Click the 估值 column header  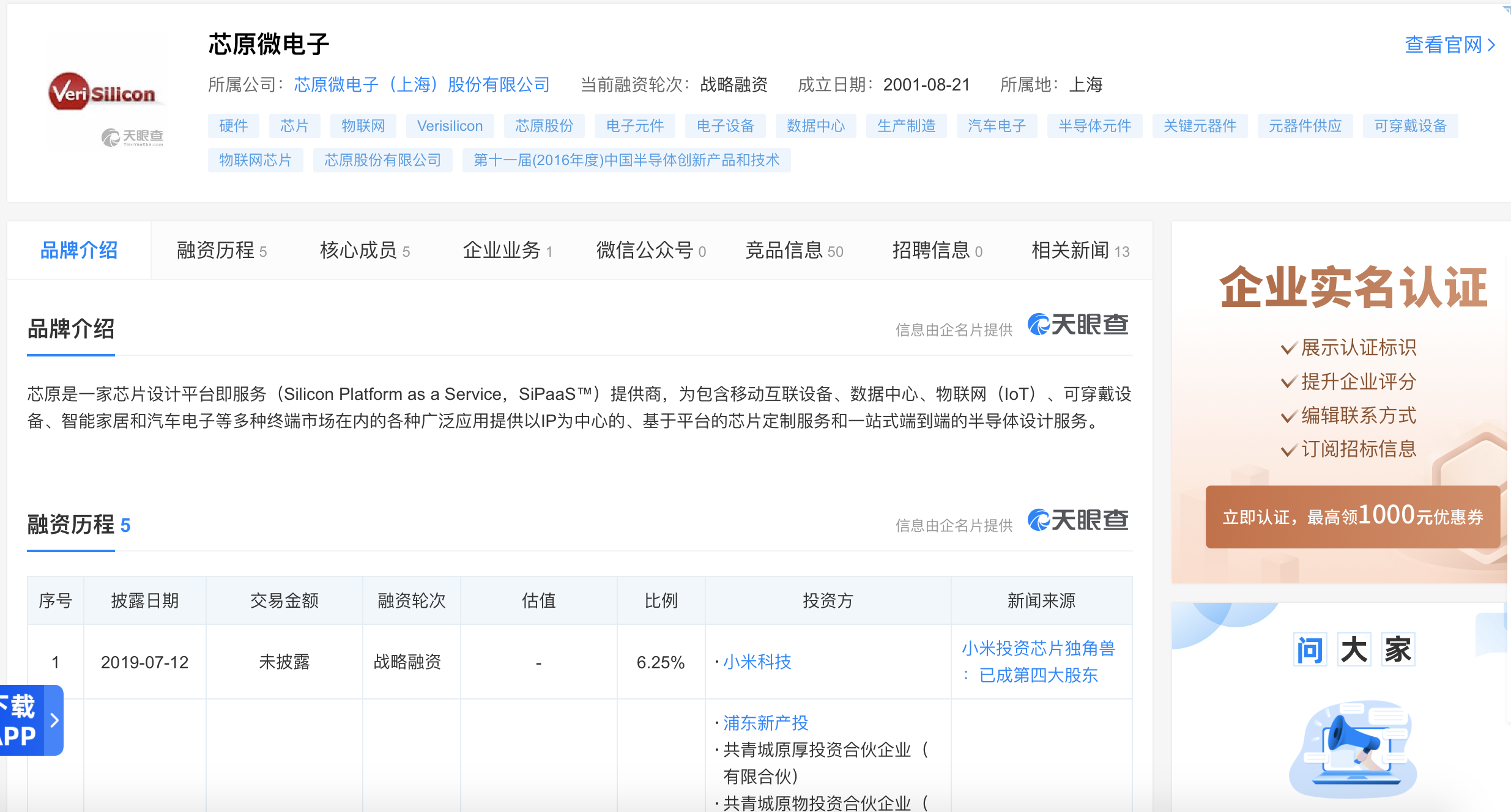(x=539, y=600)
